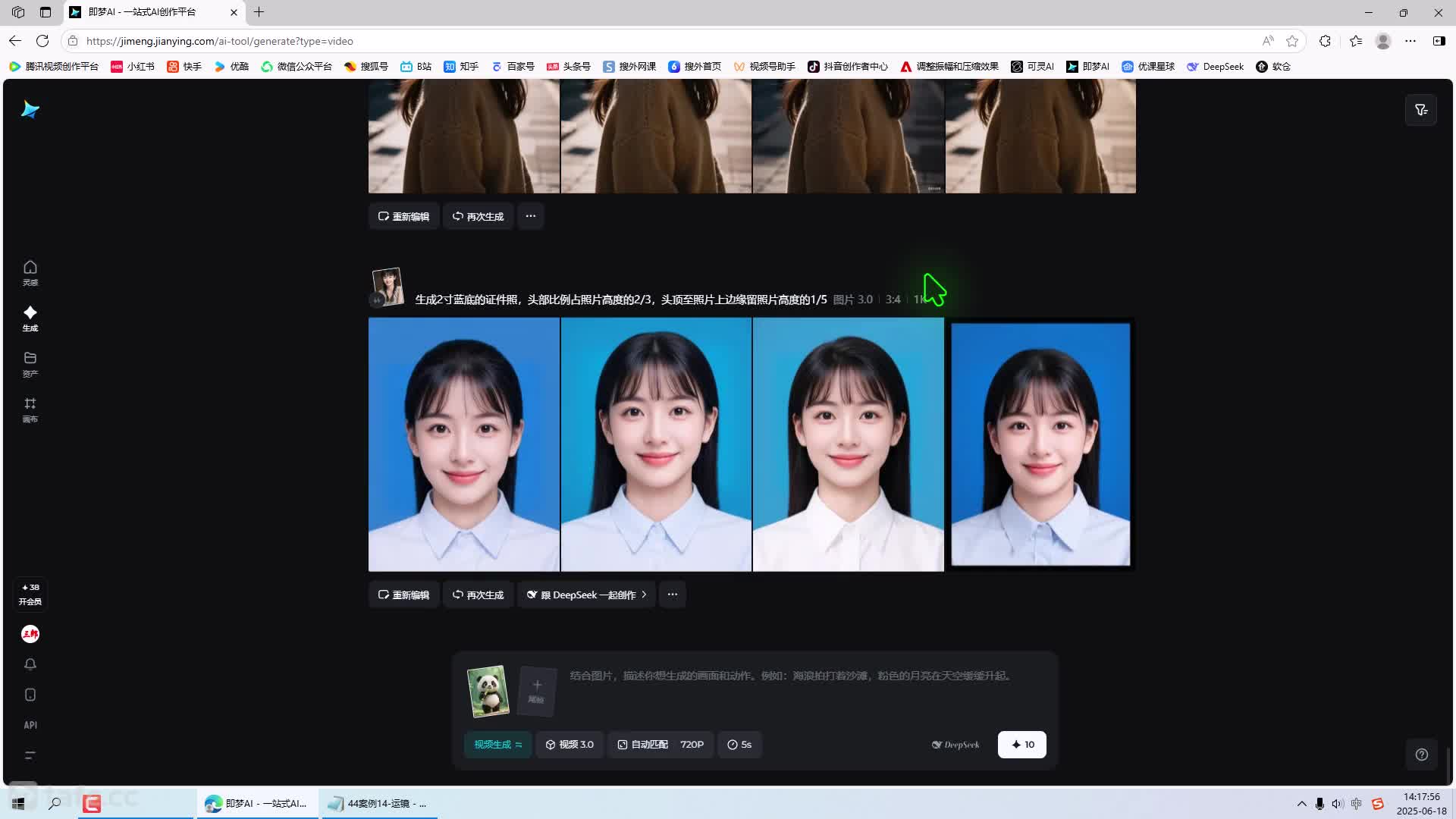Toggle the DeepSeek prompt assistant
This screenshot has width=1456, height=819.
click(955, 745)
